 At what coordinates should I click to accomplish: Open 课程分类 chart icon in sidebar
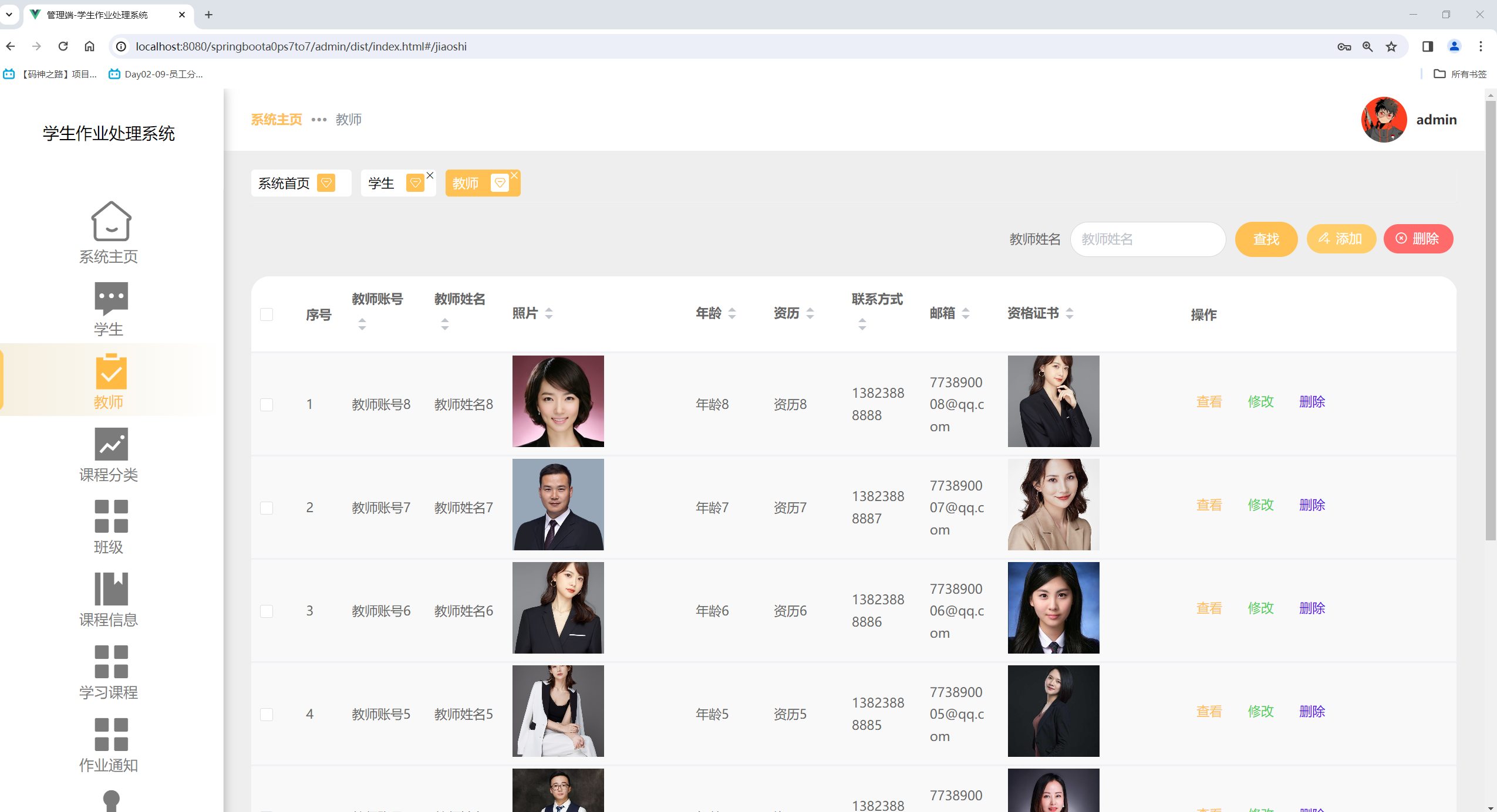[111, 444]
